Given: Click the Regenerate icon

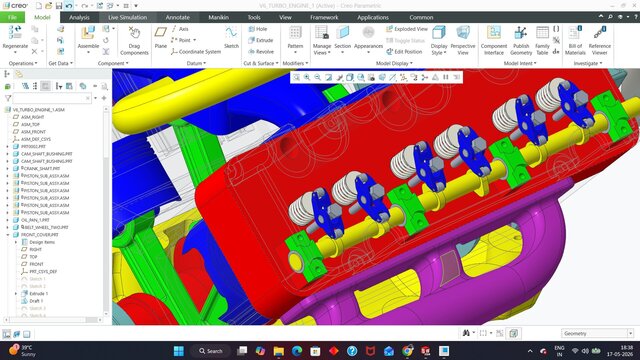Looking at the screenshot, I should click(x=15, y=33).
